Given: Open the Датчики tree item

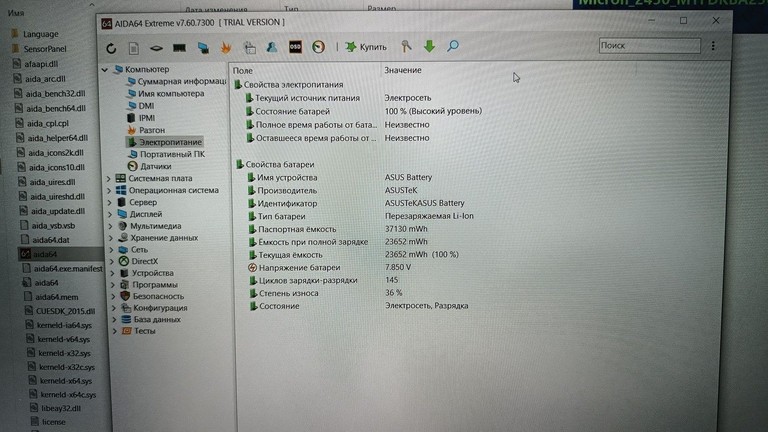Looking at the screenshot, I should (x=149, y=167).
